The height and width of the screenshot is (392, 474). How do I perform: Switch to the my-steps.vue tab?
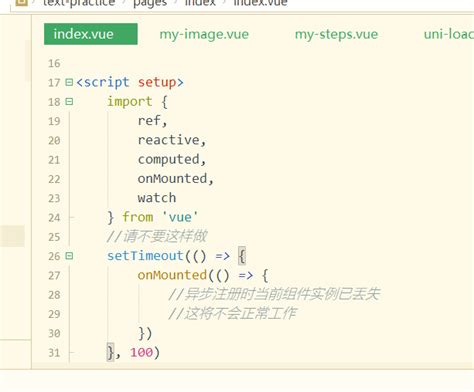click(x=336, y=34)
